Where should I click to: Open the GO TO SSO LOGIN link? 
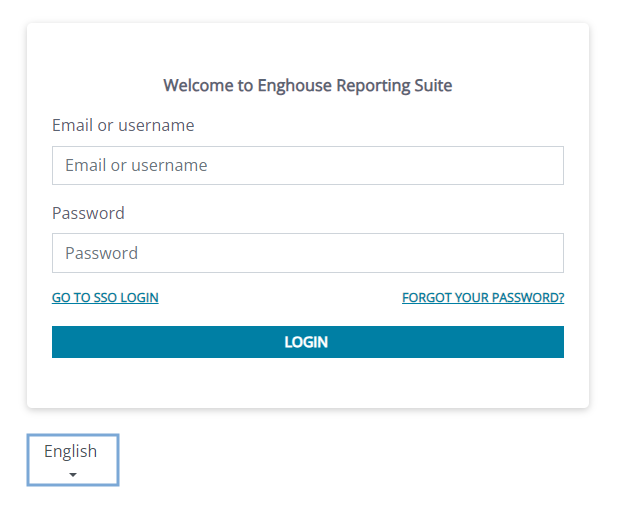(105, 298)
